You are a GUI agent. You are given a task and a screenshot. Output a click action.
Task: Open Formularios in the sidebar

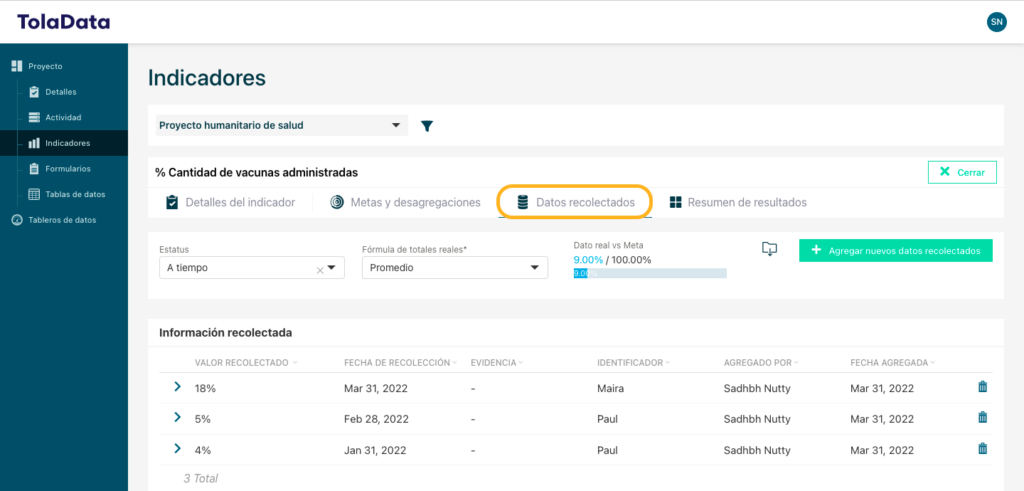tap(68, 168)
